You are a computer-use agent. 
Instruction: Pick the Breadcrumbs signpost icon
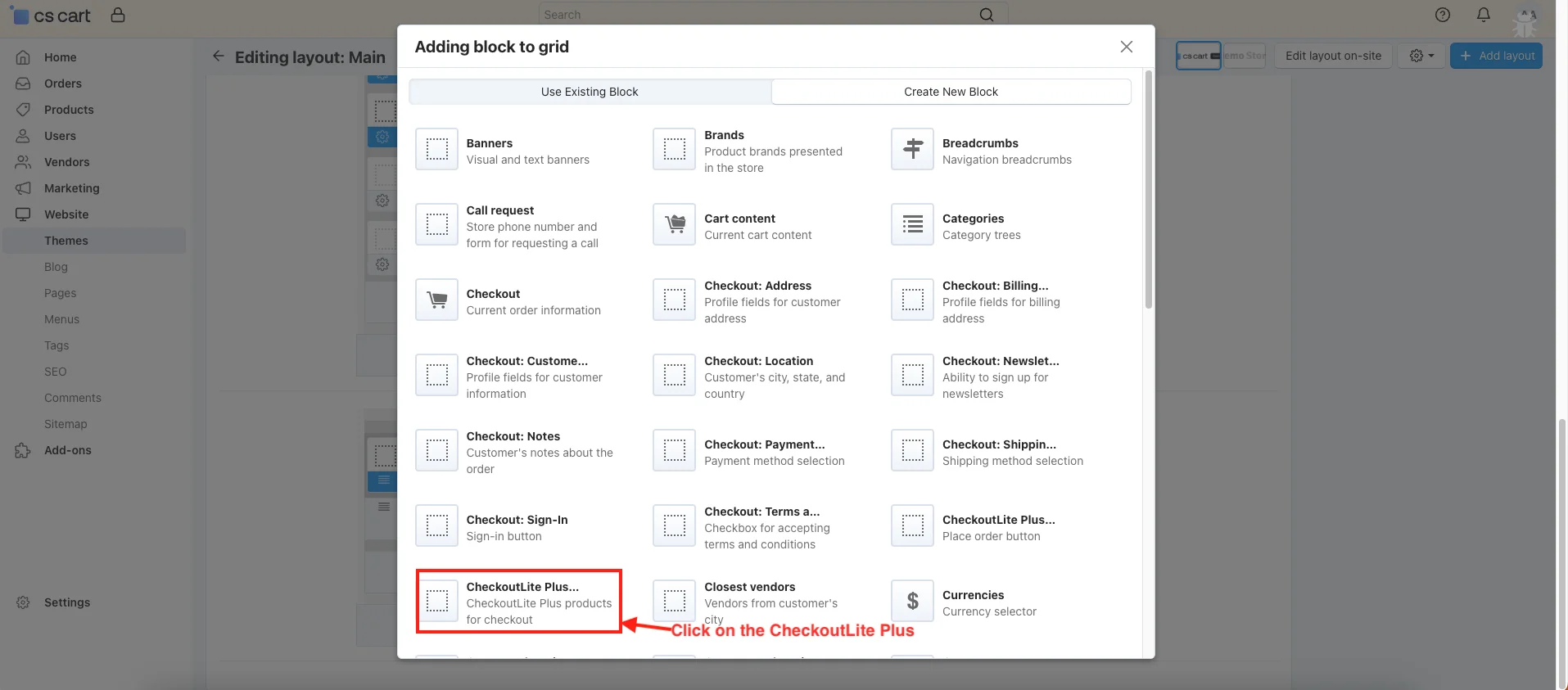click(x=912, y=149)
